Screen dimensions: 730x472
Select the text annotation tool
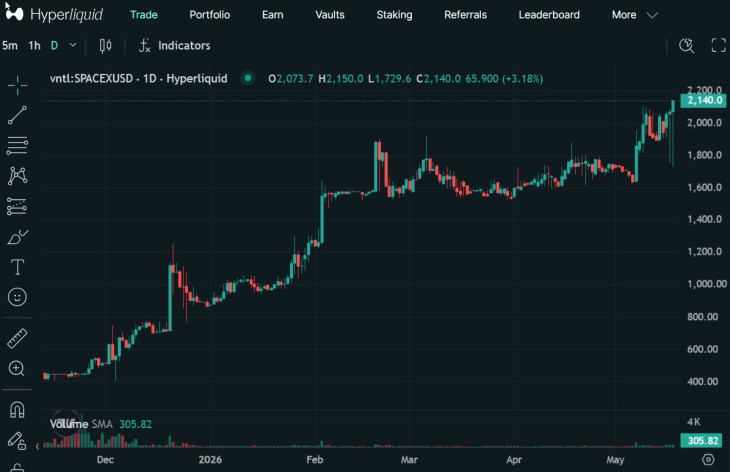click(x=17, y=267)
